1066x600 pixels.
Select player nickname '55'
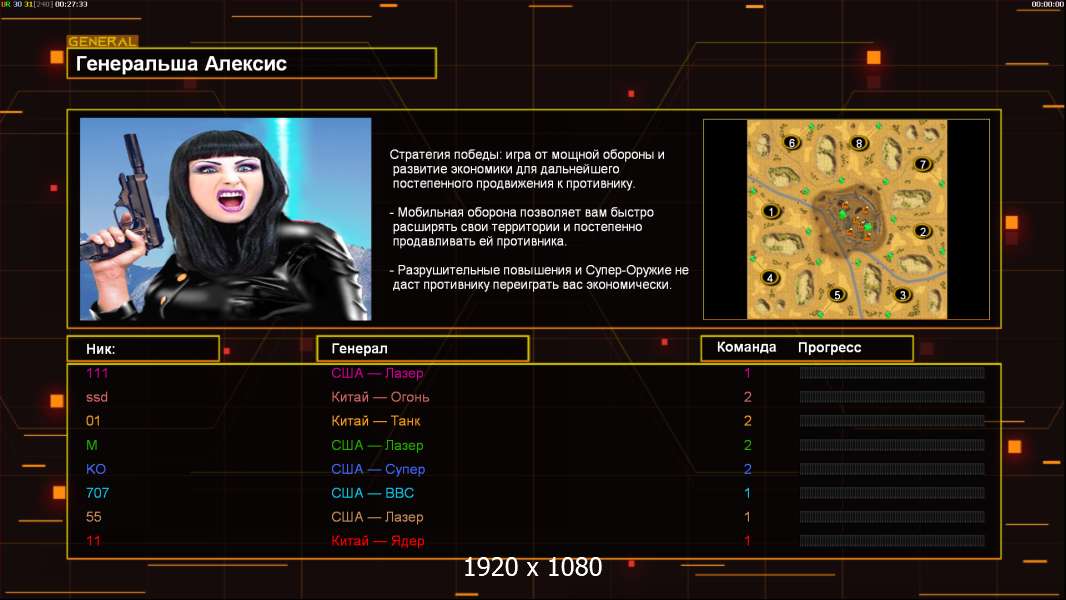click(94, 517)
